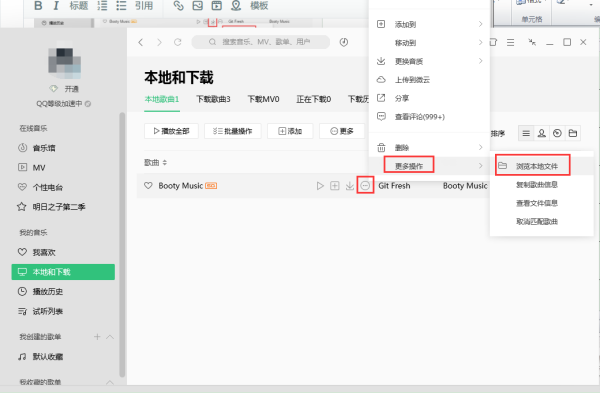Expand 移动到 submenu in context menu
The image size is (600, 393).
click(429, 43)
